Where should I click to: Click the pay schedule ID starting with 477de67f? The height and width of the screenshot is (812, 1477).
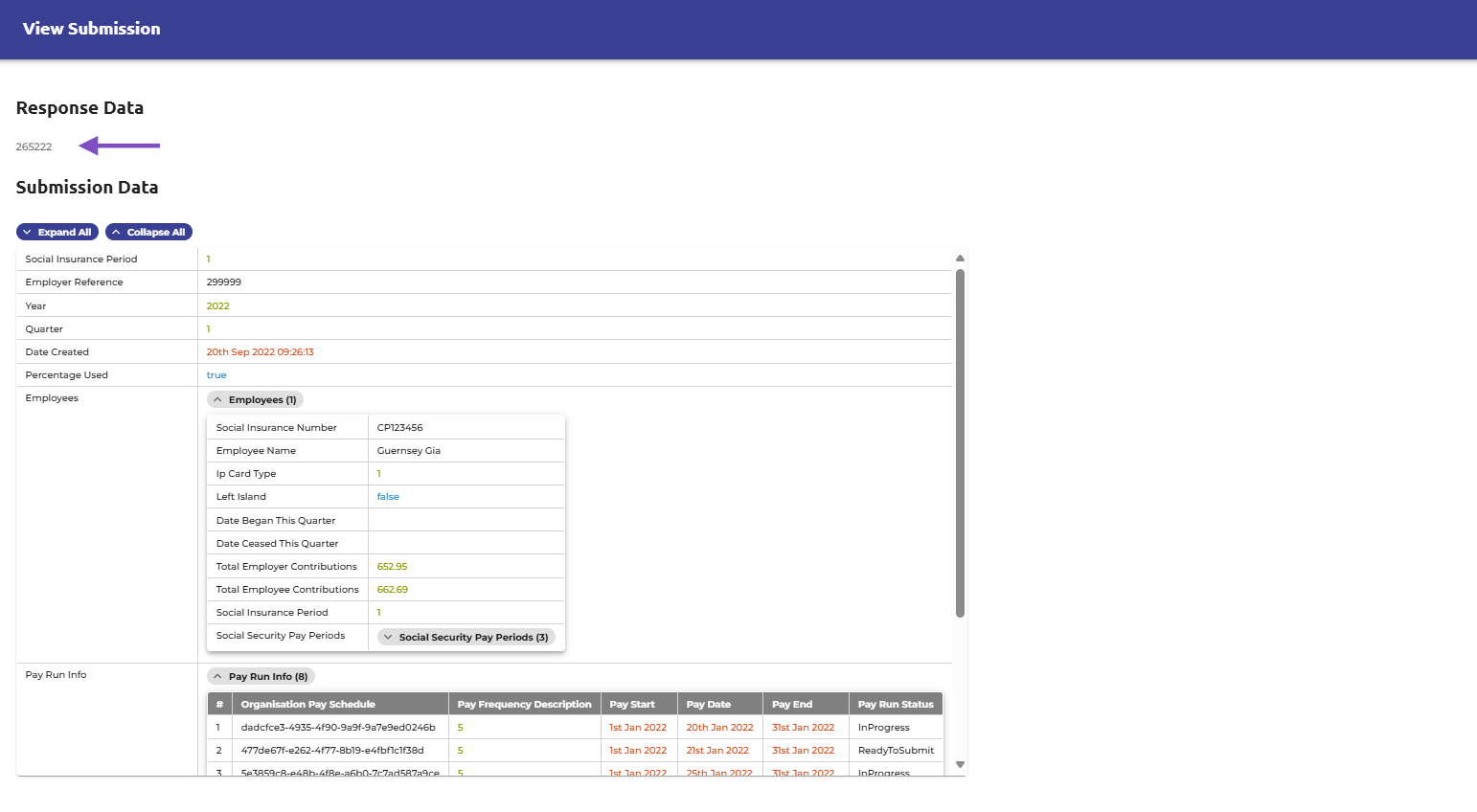(332, 751)
